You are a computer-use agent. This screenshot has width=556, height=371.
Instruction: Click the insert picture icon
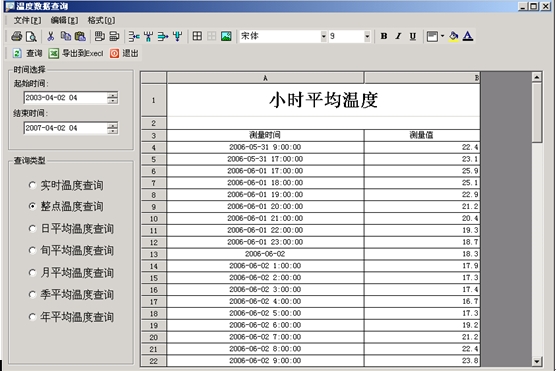tap(226, 36)
